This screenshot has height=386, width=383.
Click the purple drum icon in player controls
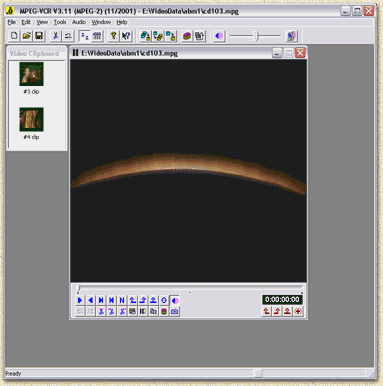pos(164,311)
